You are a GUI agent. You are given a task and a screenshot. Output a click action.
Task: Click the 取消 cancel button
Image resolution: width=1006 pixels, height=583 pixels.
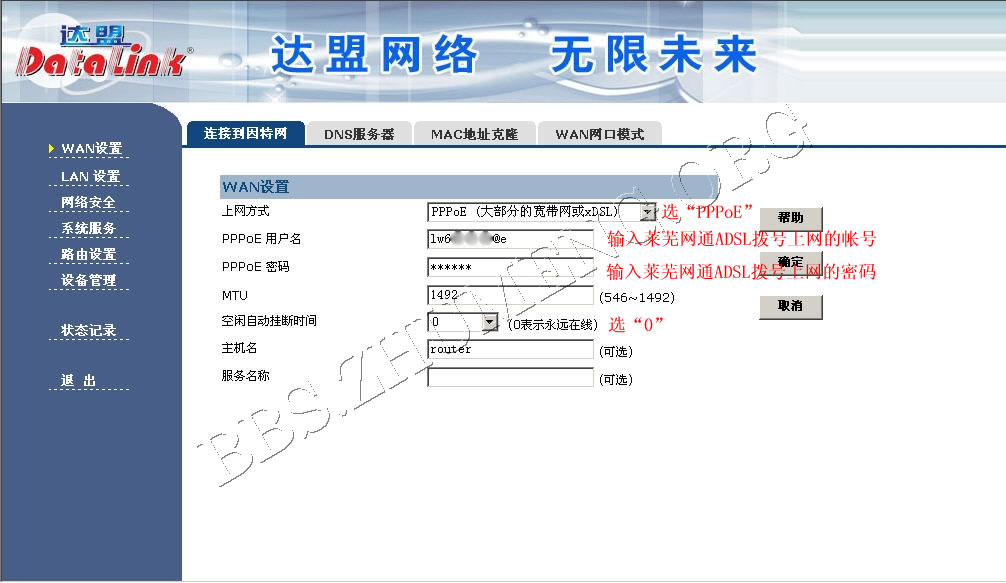pos(790,306)
